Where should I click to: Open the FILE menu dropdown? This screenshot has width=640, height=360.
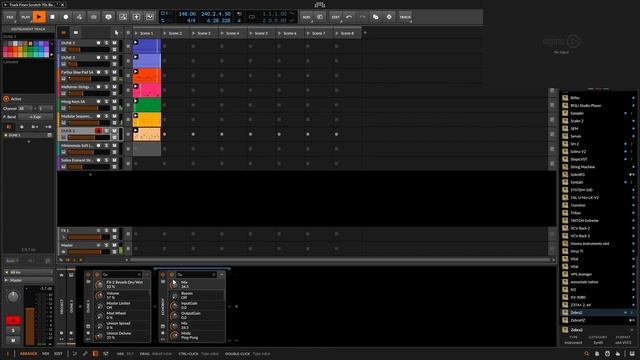[x=10, y=17]
